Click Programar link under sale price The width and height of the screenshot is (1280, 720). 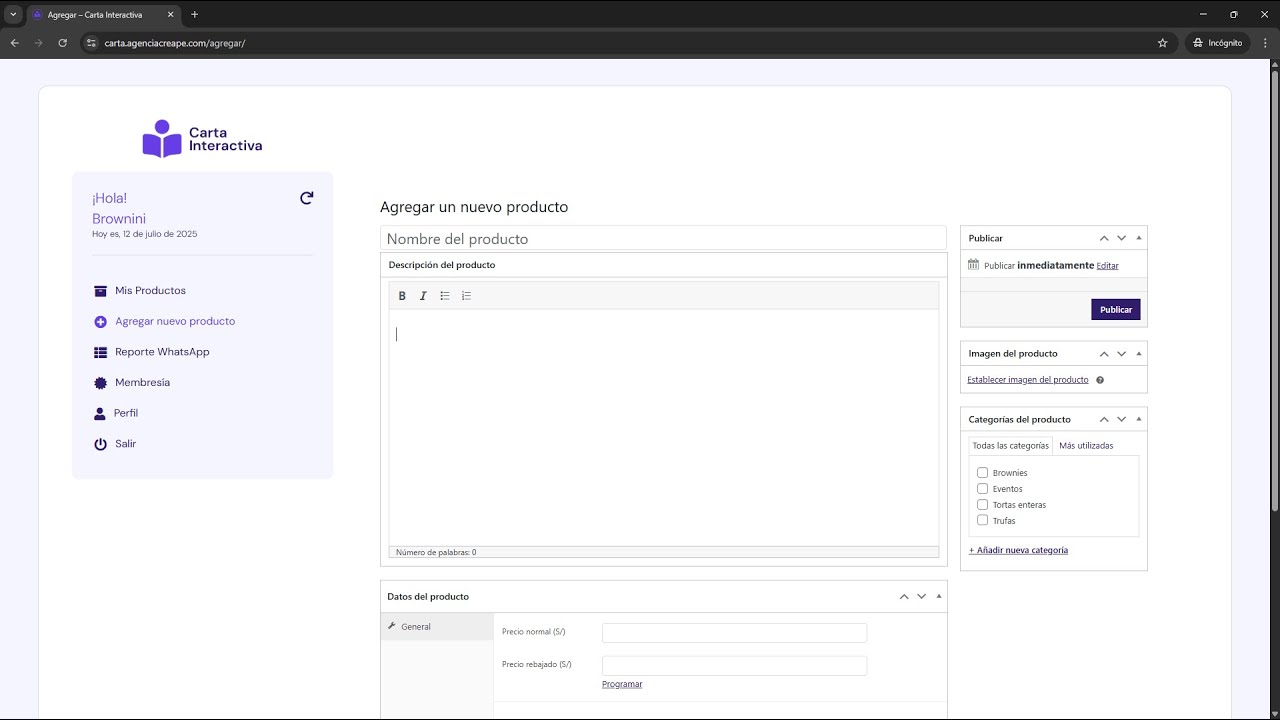[x=622, y=684]
